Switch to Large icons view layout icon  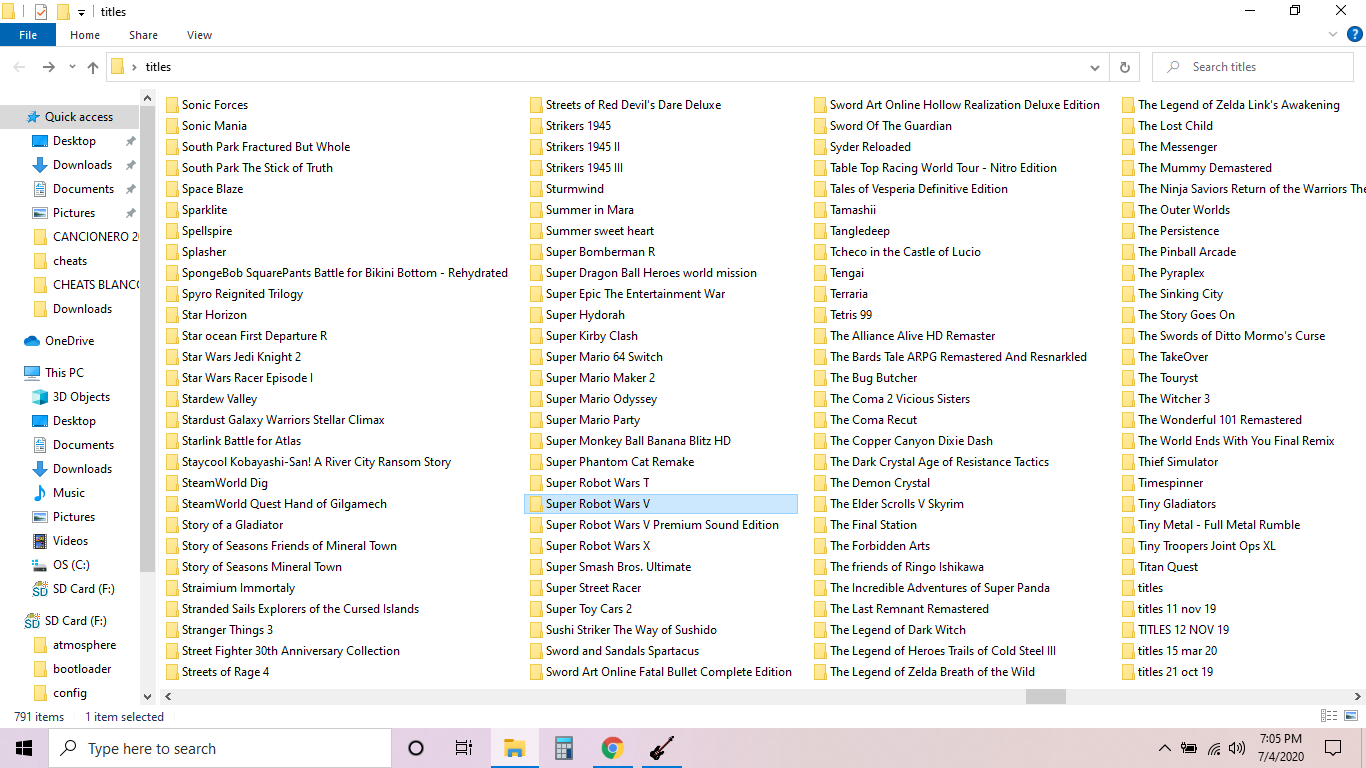pyautogui.click(x=1350, y=716)
